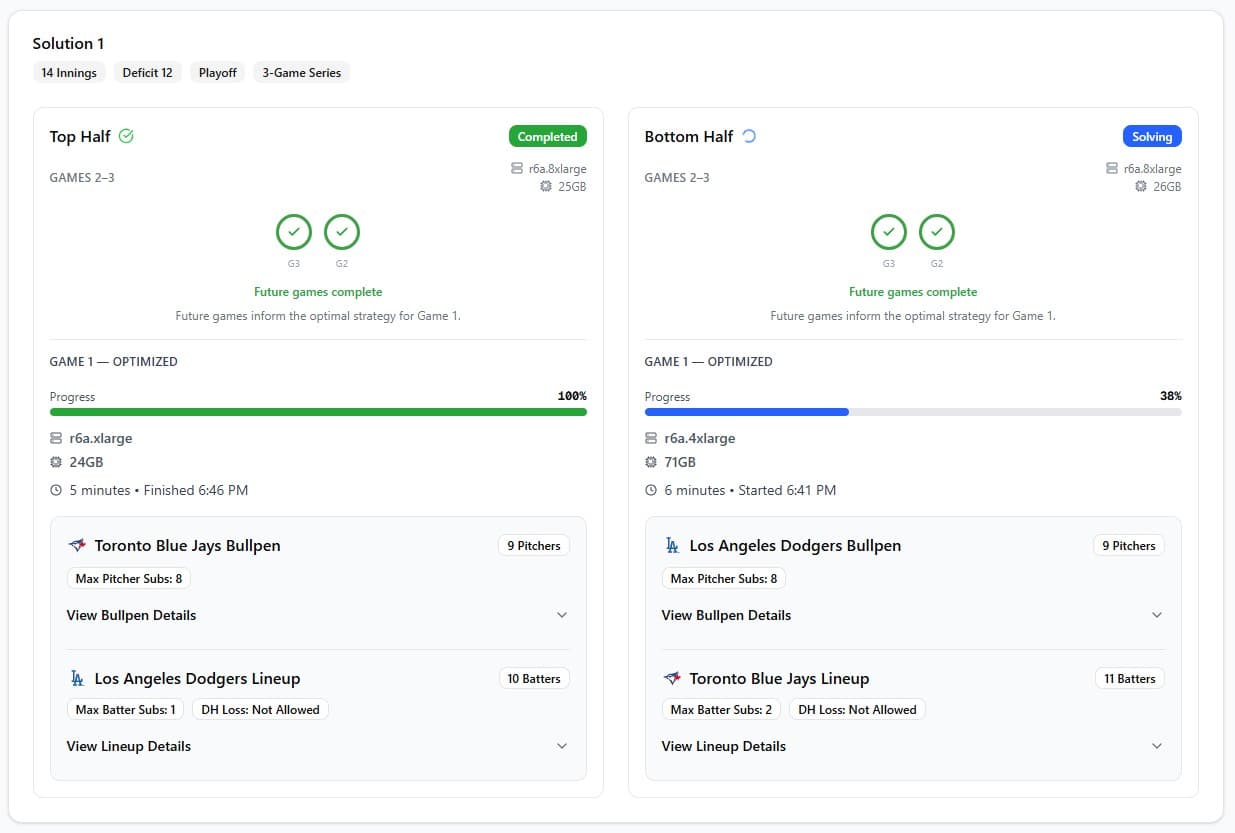
Task: Click the Max Batter Subs: 2 badge
Action: (x=721, y=710)
